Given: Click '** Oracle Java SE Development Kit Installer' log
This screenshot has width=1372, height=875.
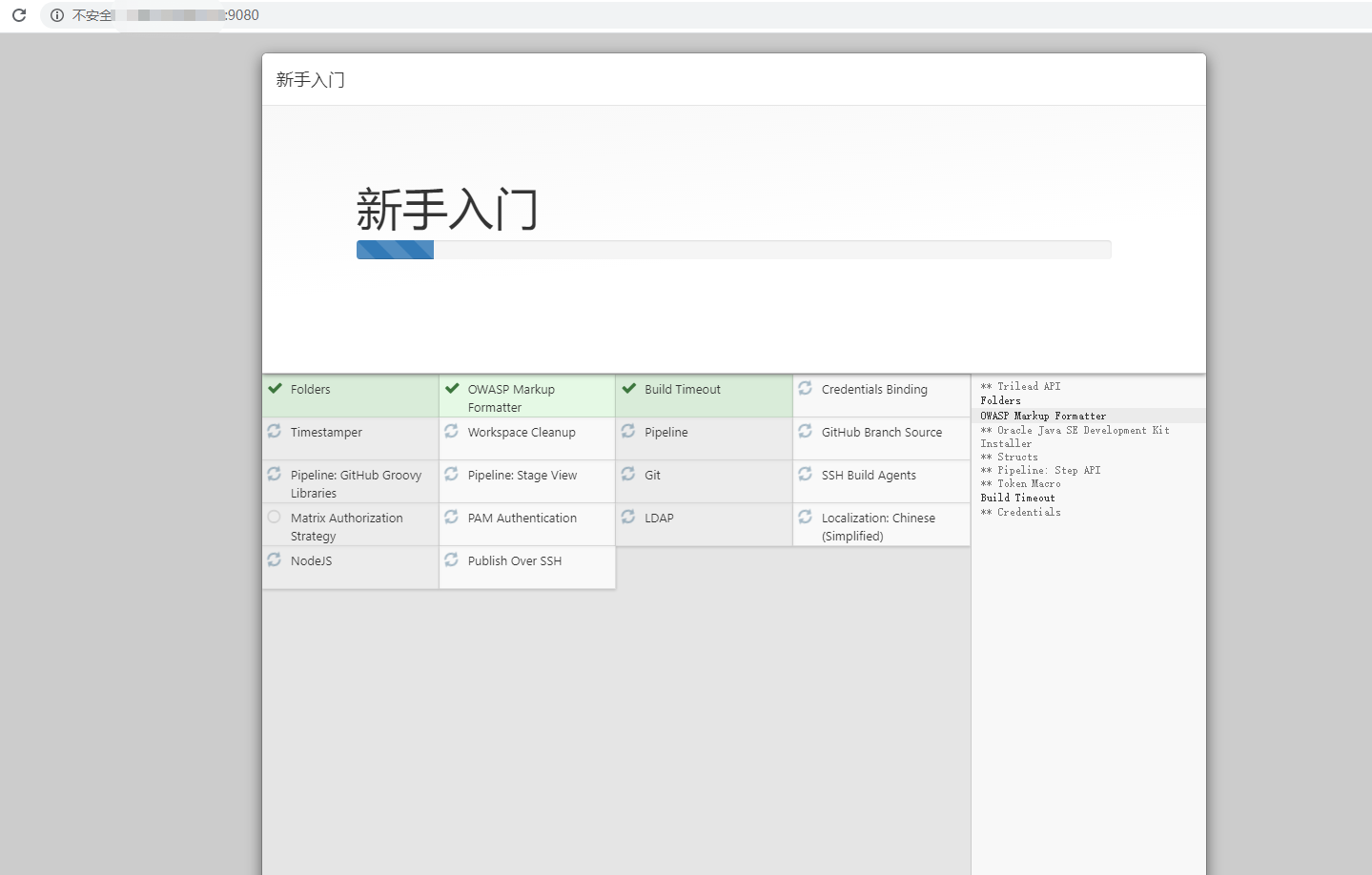Looking at the screenshot, I should (x=1075, y=437).
